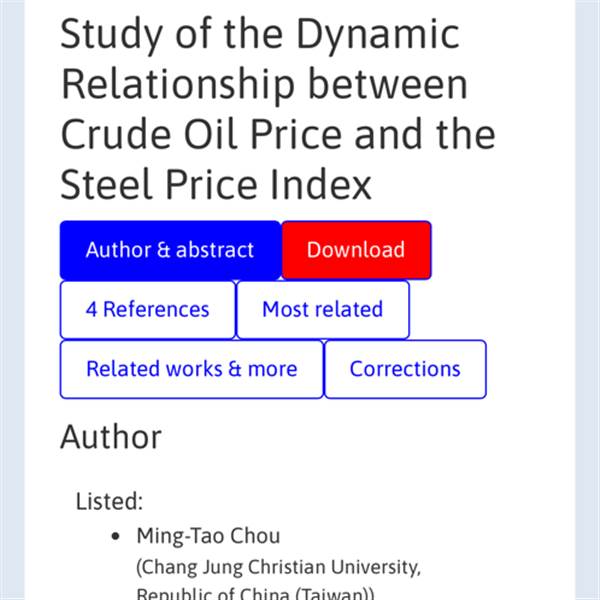Select author name Ming-Tao Chou
The image size is (600, 600).
pyautogui.click(x=208, y=536)
